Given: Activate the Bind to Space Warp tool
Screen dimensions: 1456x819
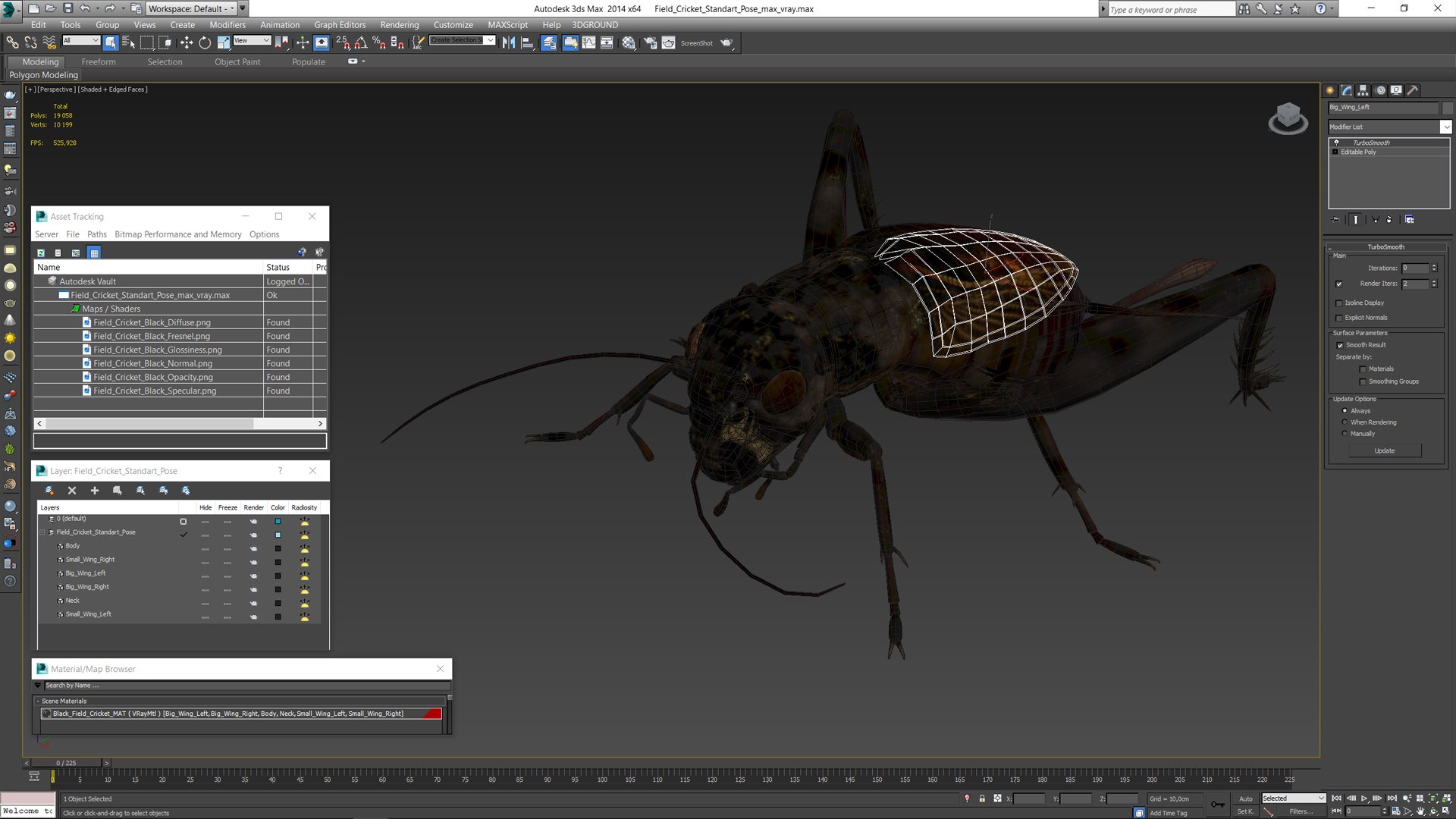Looking at the screenshot, I should (x=49, y=42).
